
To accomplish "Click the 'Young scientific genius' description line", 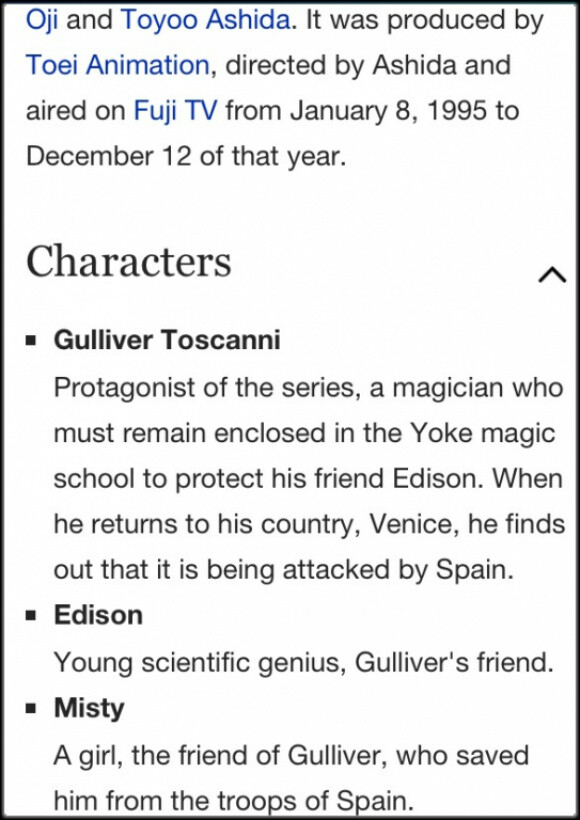I will click(303, 663).
